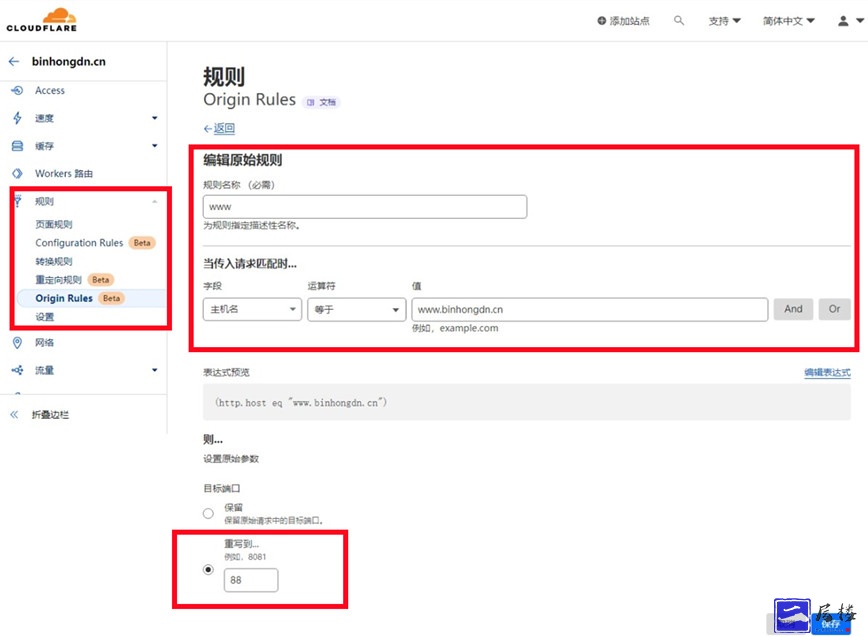Click the port input containing 88
This screenshot has height=637, width=868.
[251, 580]
